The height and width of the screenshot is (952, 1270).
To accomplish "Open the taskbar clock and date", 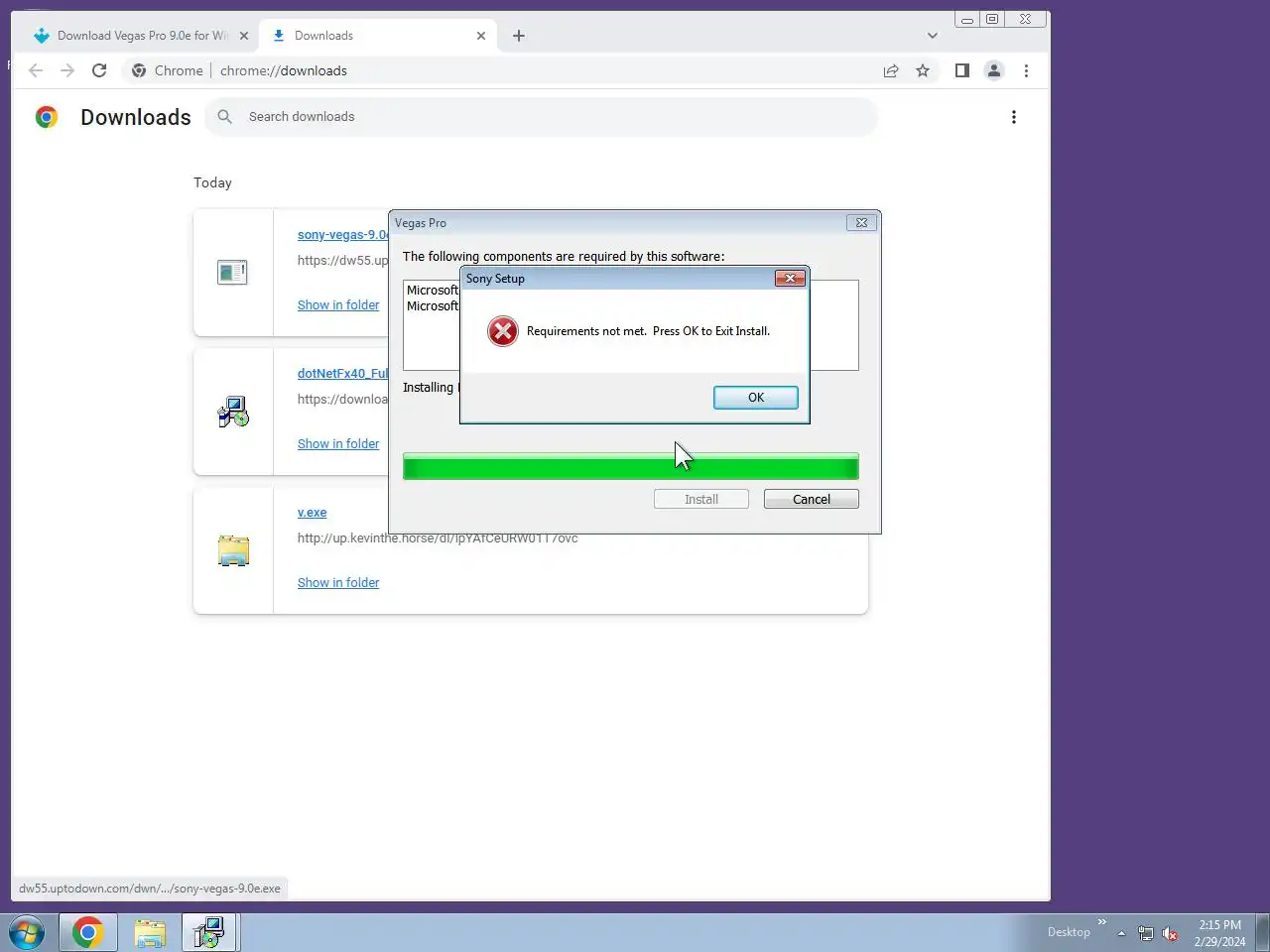I will [1219, 933].
